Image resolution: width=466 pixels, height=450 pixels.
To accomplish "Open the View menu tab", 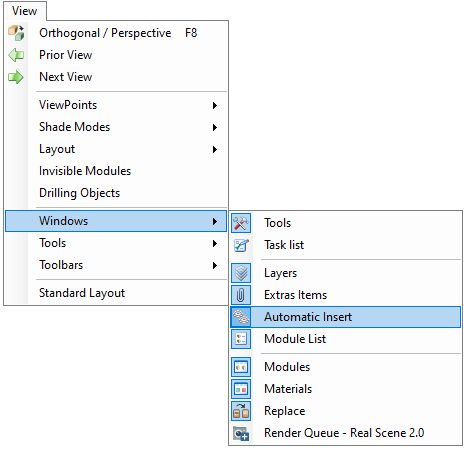I will point(25,11).
